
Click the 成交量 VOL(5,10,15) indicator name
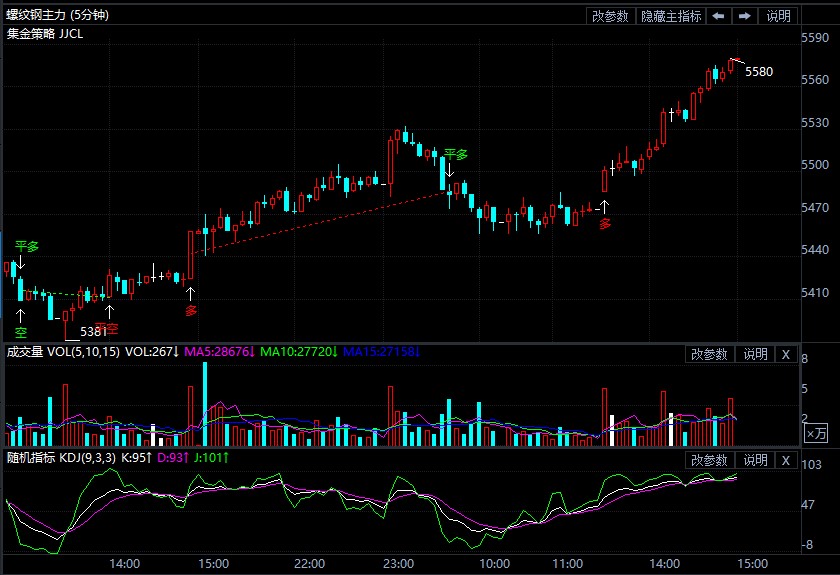point(63,352)
